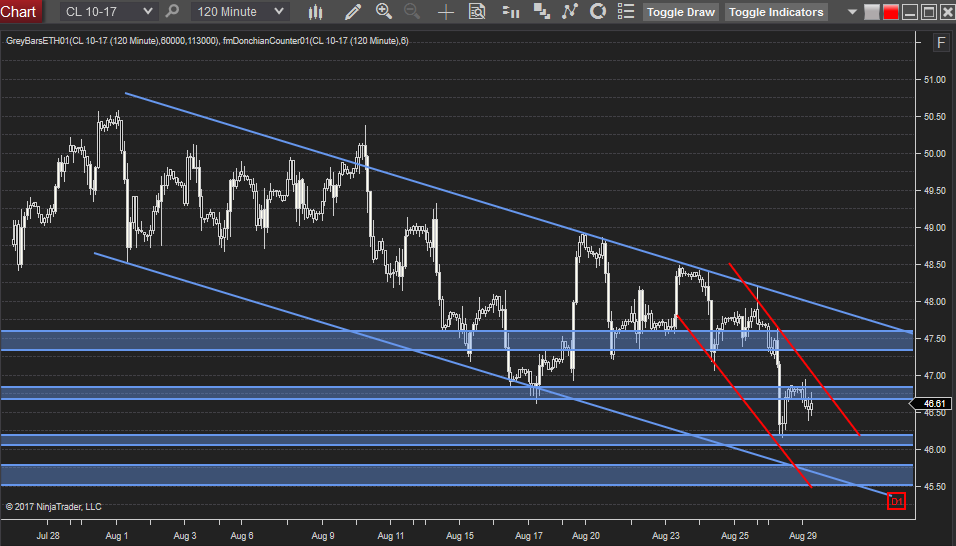Viewport: 956px width, 546px height.
Task: Open the data series icon
Action: coord(541,11)
